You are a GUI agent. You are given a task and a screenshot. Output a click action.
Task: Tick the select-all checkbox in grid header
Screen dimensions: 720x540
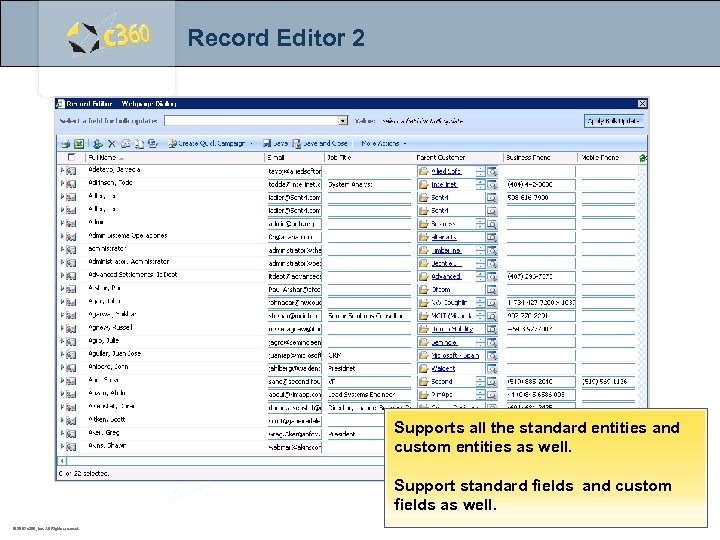pos(71,157)
